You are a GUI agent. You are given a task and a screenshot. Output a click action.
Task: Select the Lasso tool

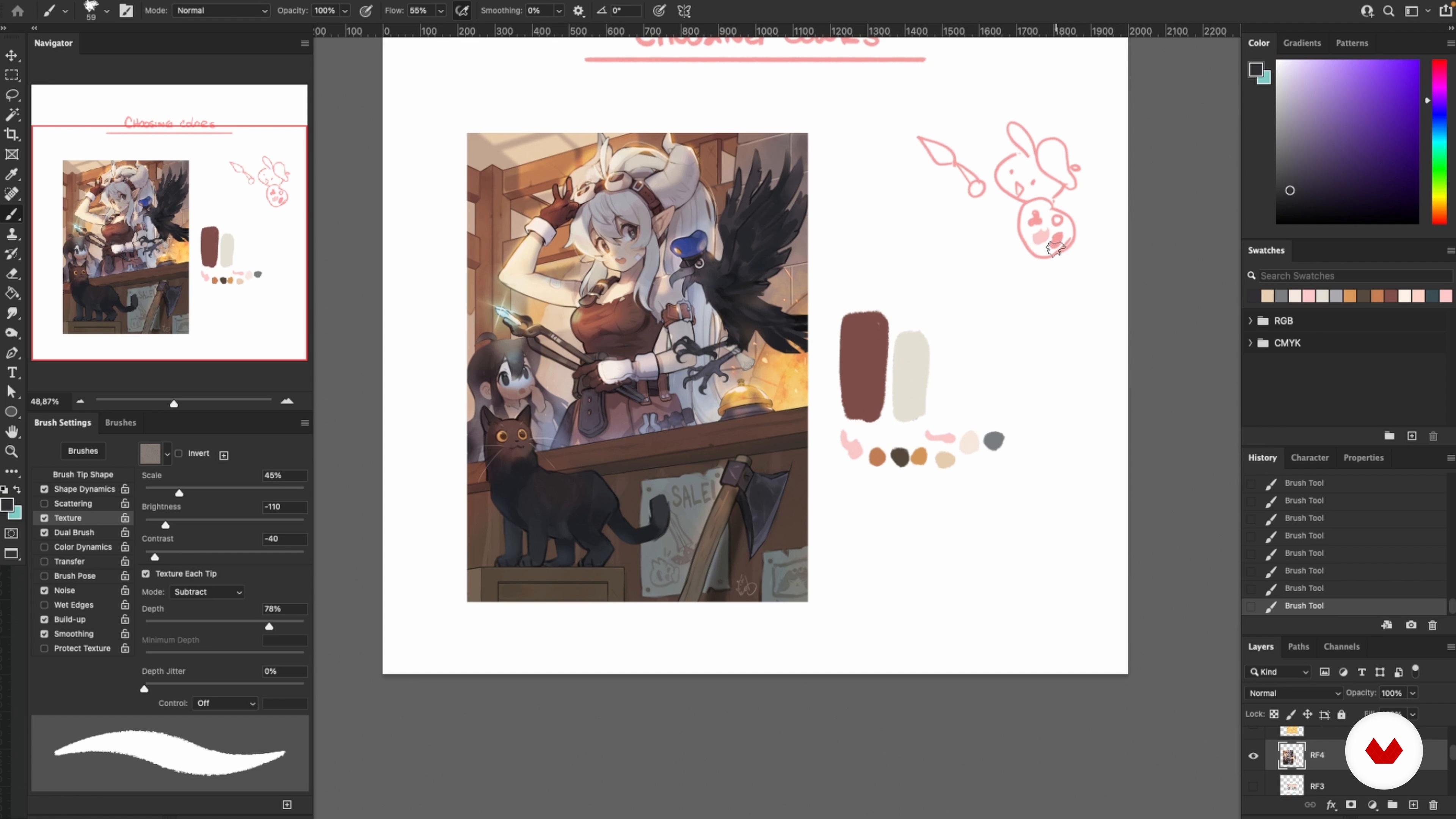(x=12, y=94)
